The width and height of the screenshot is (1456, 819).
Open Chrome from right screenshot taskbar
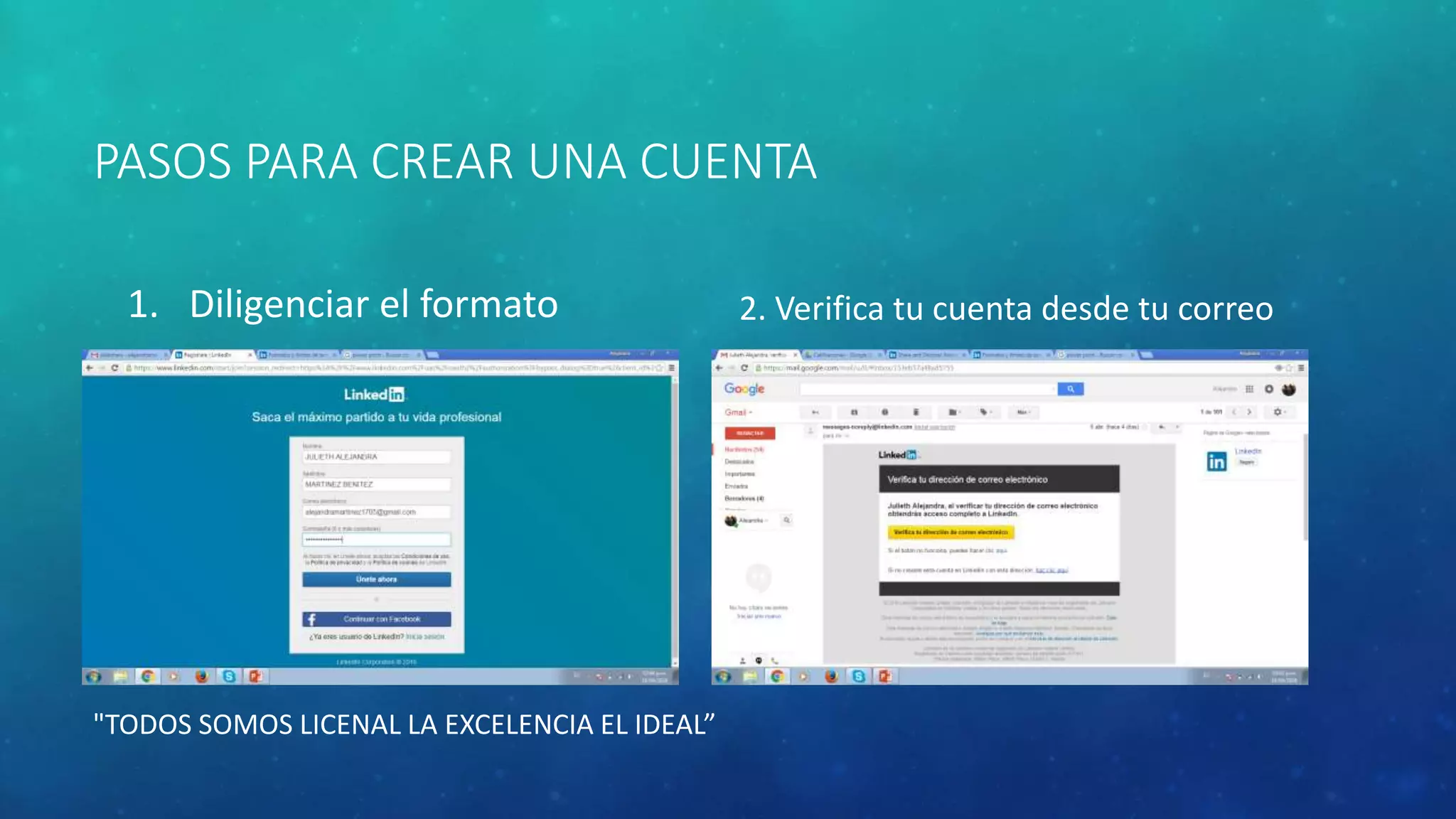click(777, 676)
